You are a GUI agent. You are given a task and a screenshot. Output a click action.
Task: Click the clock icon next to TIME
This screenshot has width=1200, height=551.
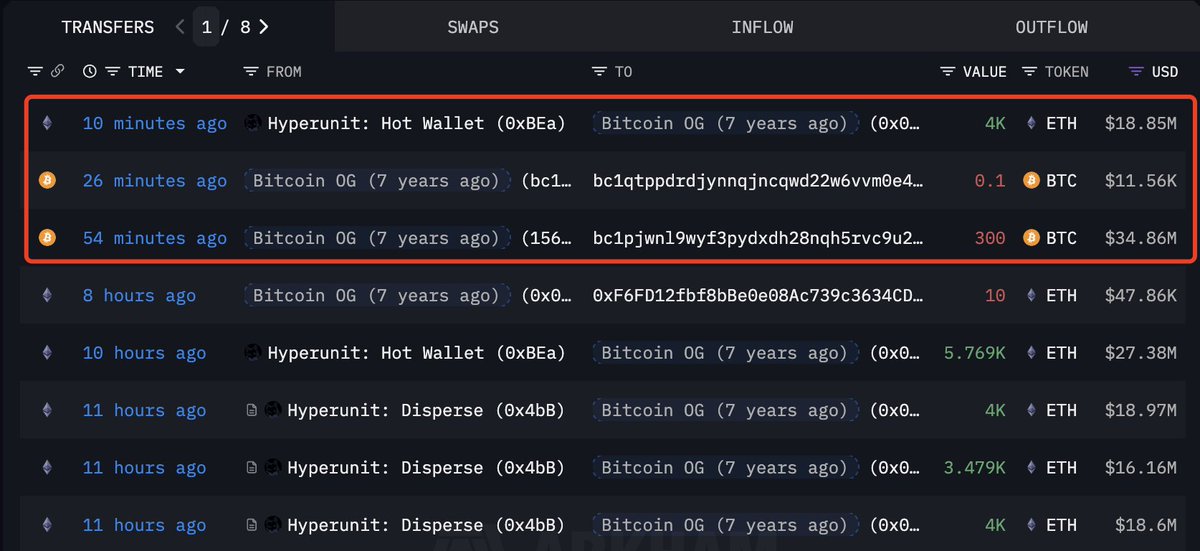tap(90, 72)
